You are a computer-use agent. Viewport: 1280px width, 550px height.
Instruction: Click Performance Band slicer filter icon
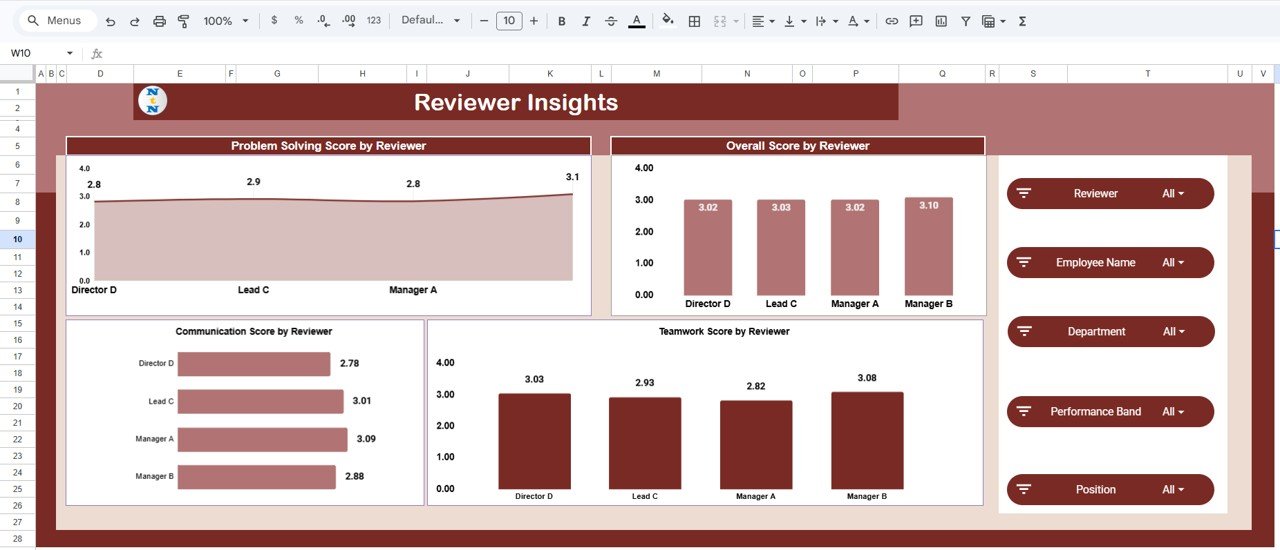point(1023,412)
